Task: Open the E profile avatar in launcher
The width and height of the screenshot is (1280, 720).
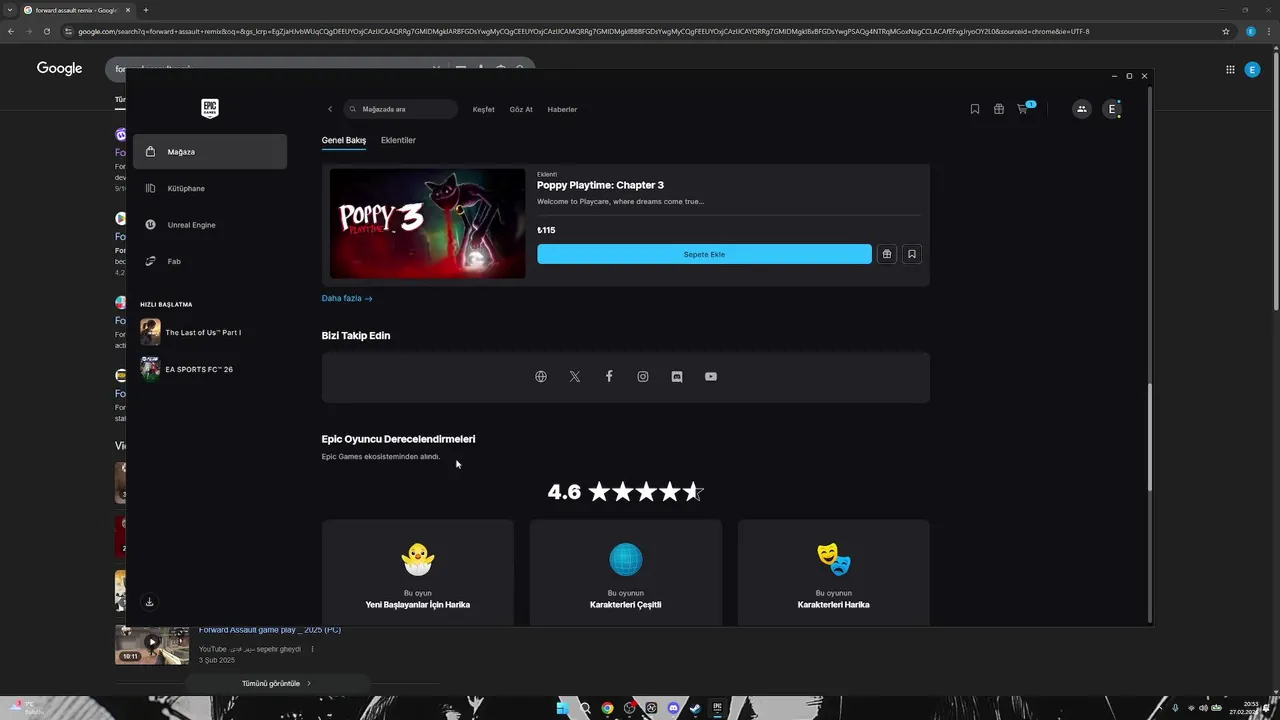Action: click(x=1112, y=109)
